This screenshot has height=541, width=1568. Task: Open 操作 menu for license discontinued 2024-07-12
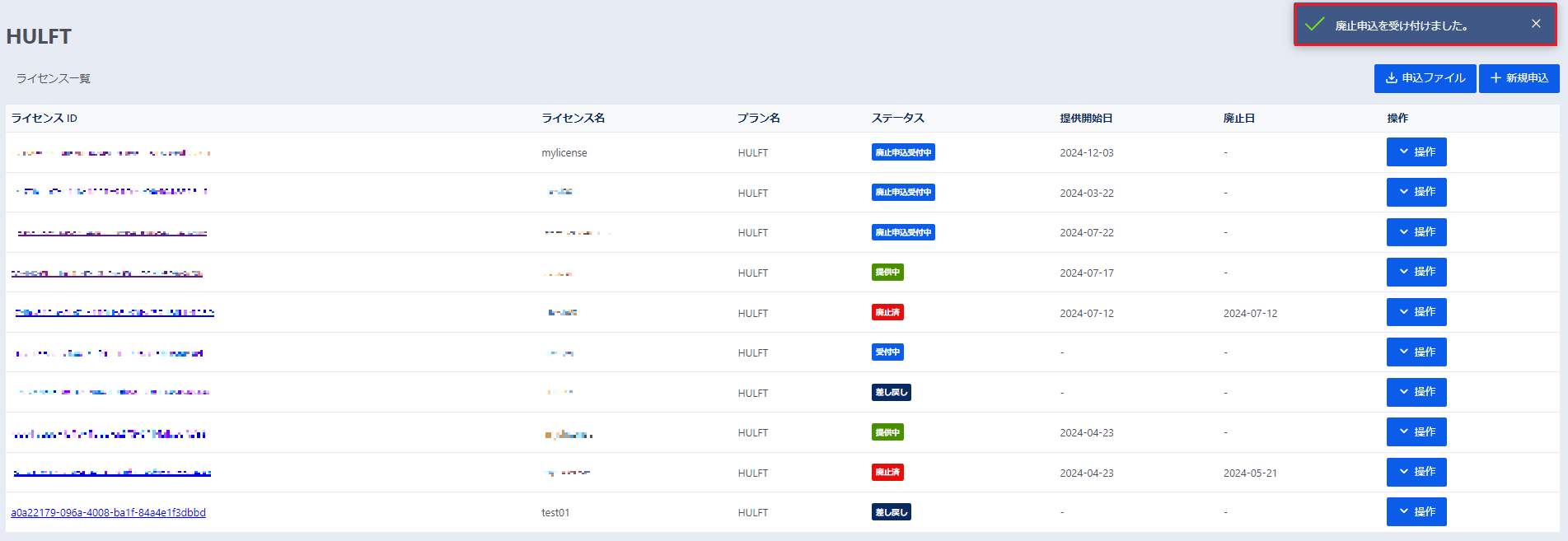(x=1416, y=312)
